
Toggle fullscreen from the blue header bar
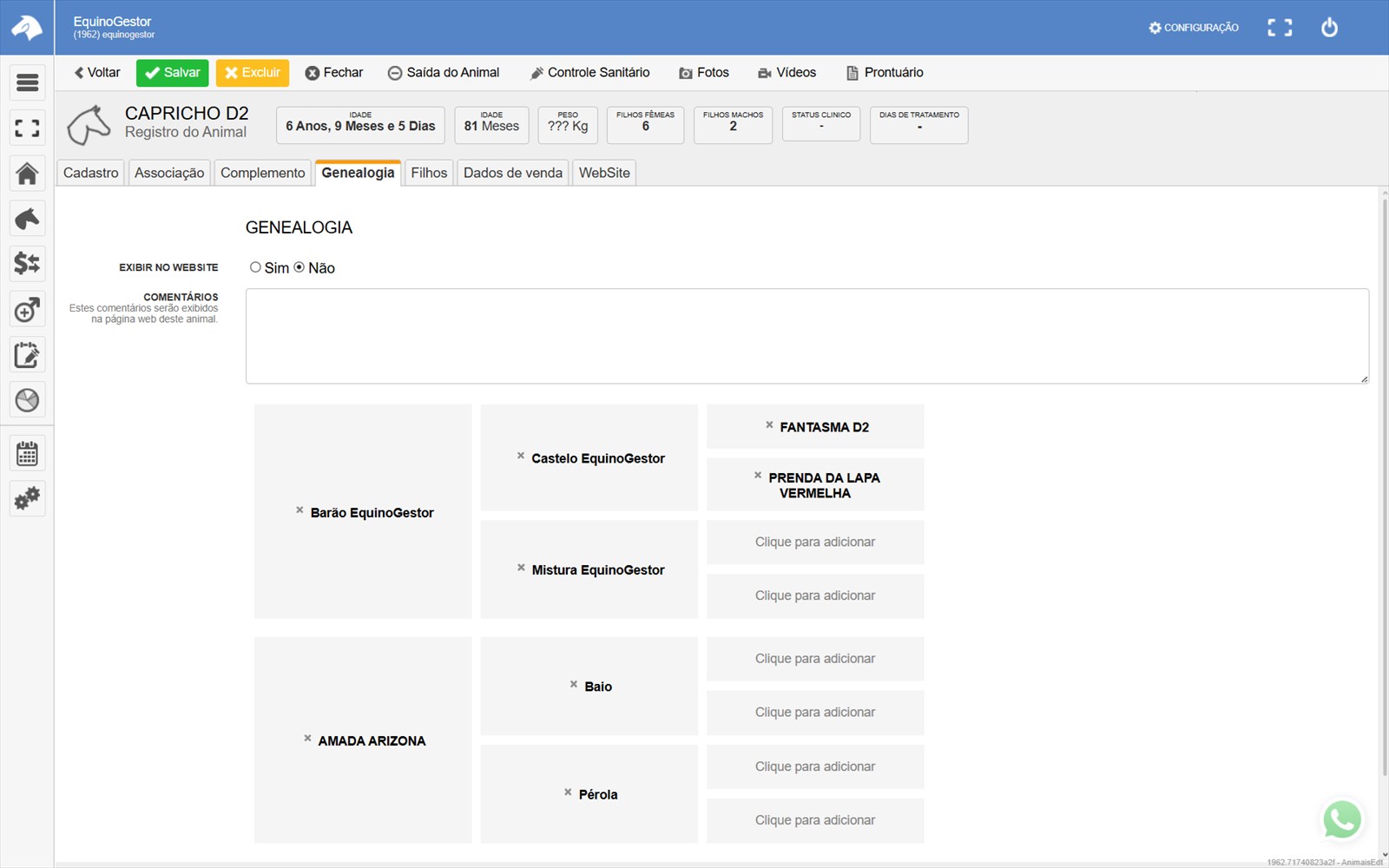pyautogui.click(x=1280, y=28)
